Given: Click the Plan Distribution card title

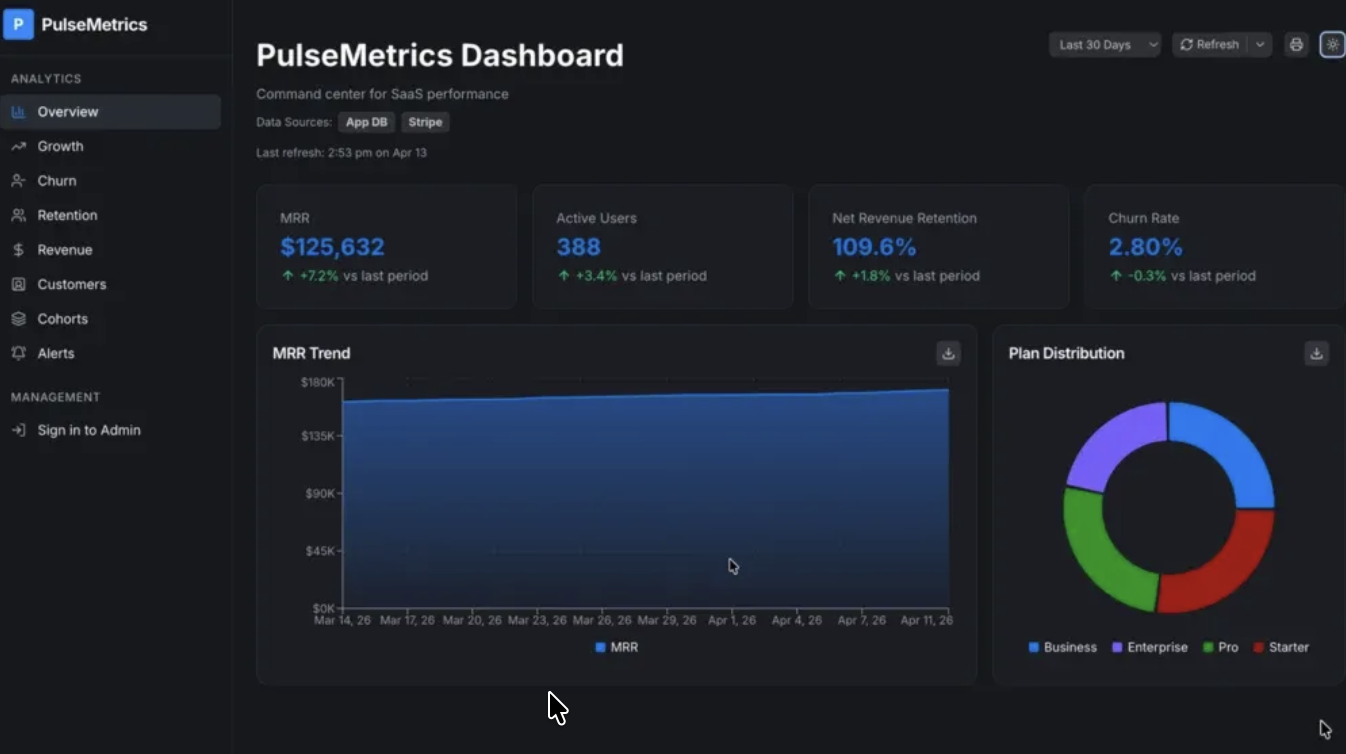Looking at the screenshot, I should pos(1066,353).
